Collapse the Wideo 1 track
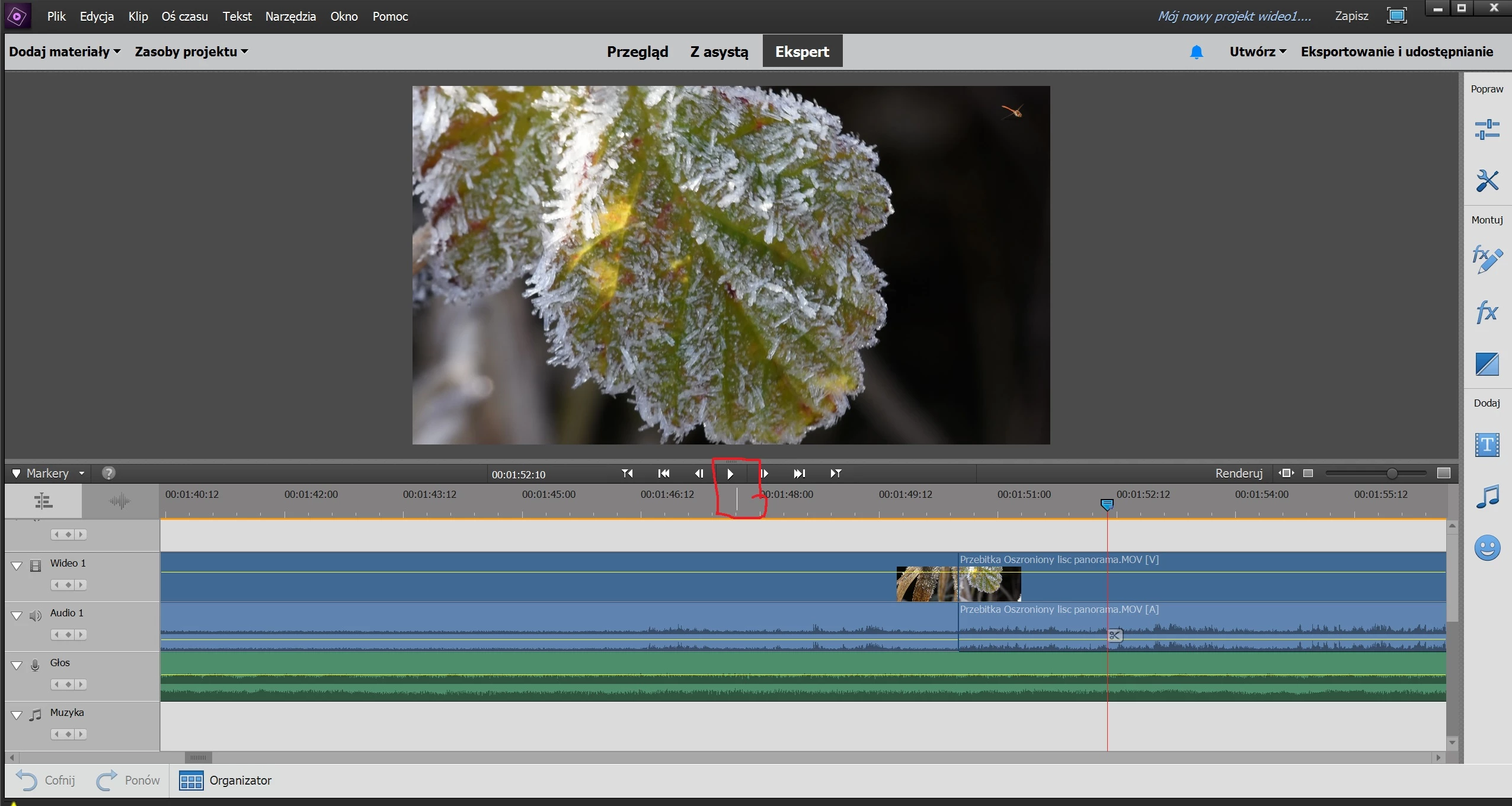The height and width of the screenshot is (806, 1512). [x=17, y=565]
